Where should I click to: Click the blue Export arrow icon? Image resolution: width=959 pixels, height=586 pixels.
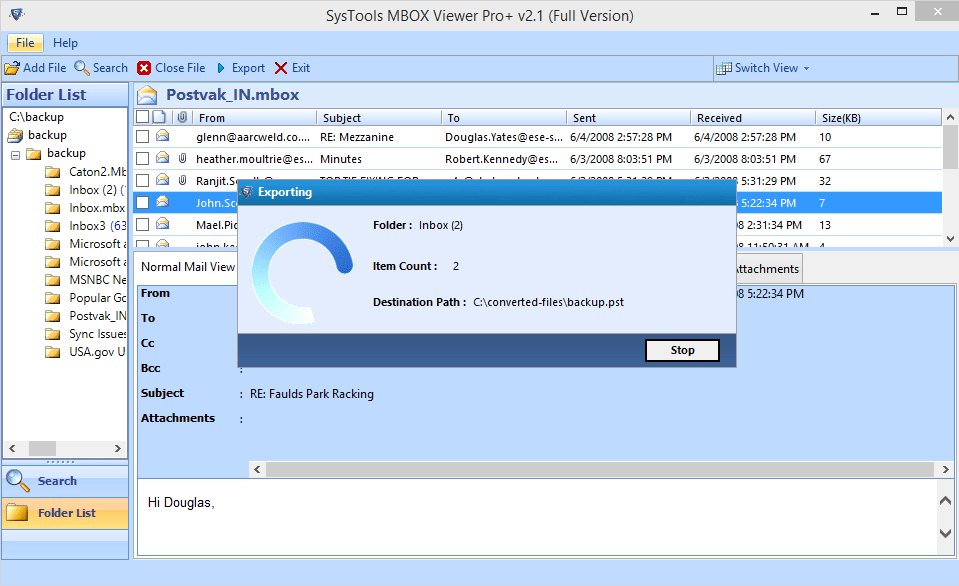click(221, 68)
